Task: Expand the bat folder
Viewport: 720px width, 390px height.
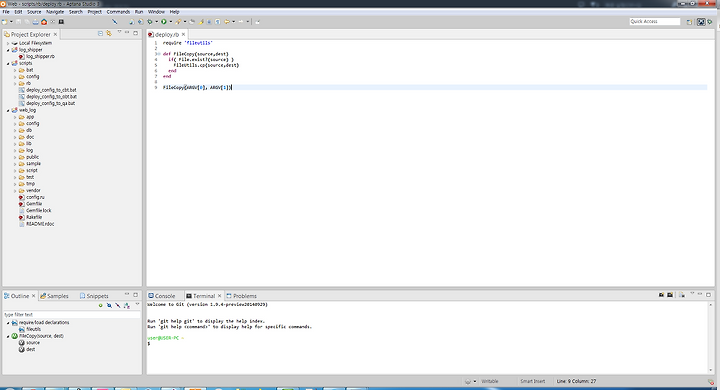Action: click(15, 70)
